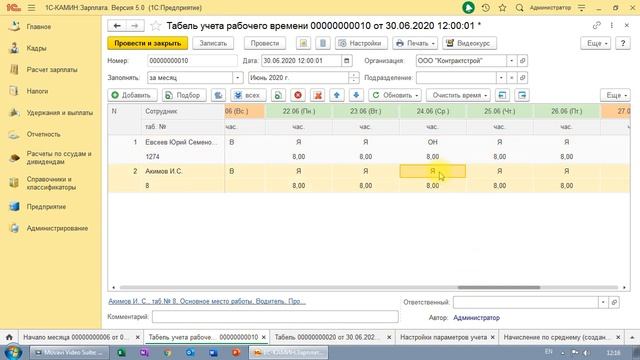Click the Комментарий input field
This screenshot has height=360, width=640.
275,317
